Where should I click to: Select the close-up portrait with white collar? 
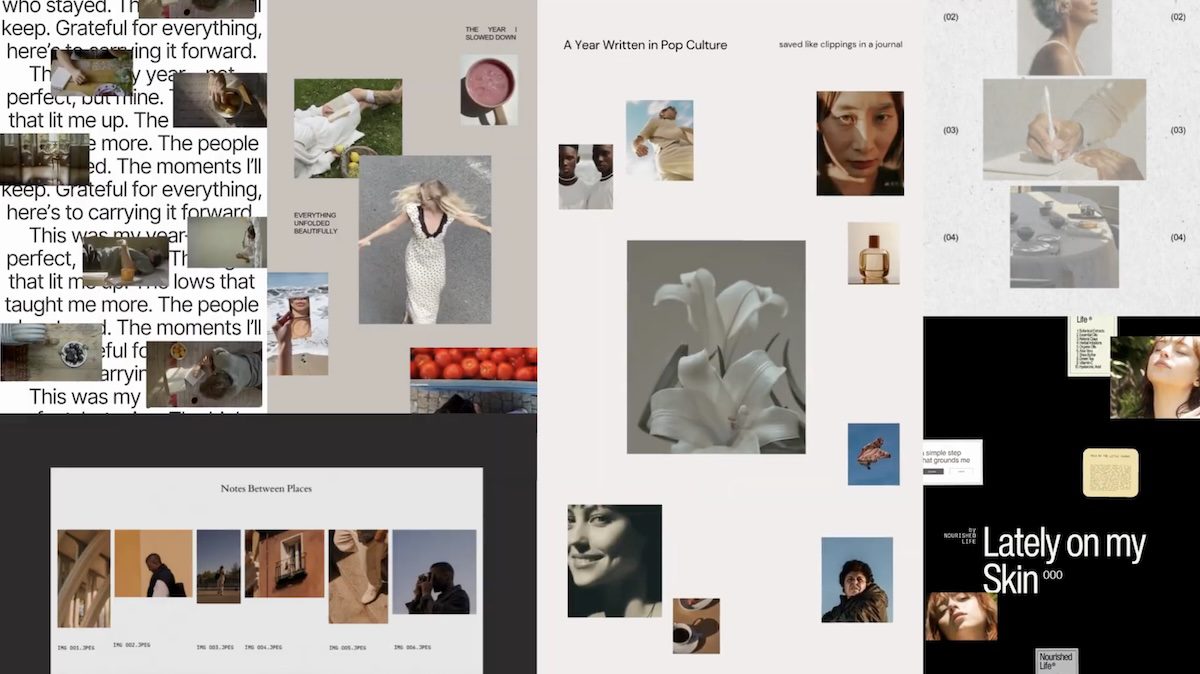(x=860, y=143)
